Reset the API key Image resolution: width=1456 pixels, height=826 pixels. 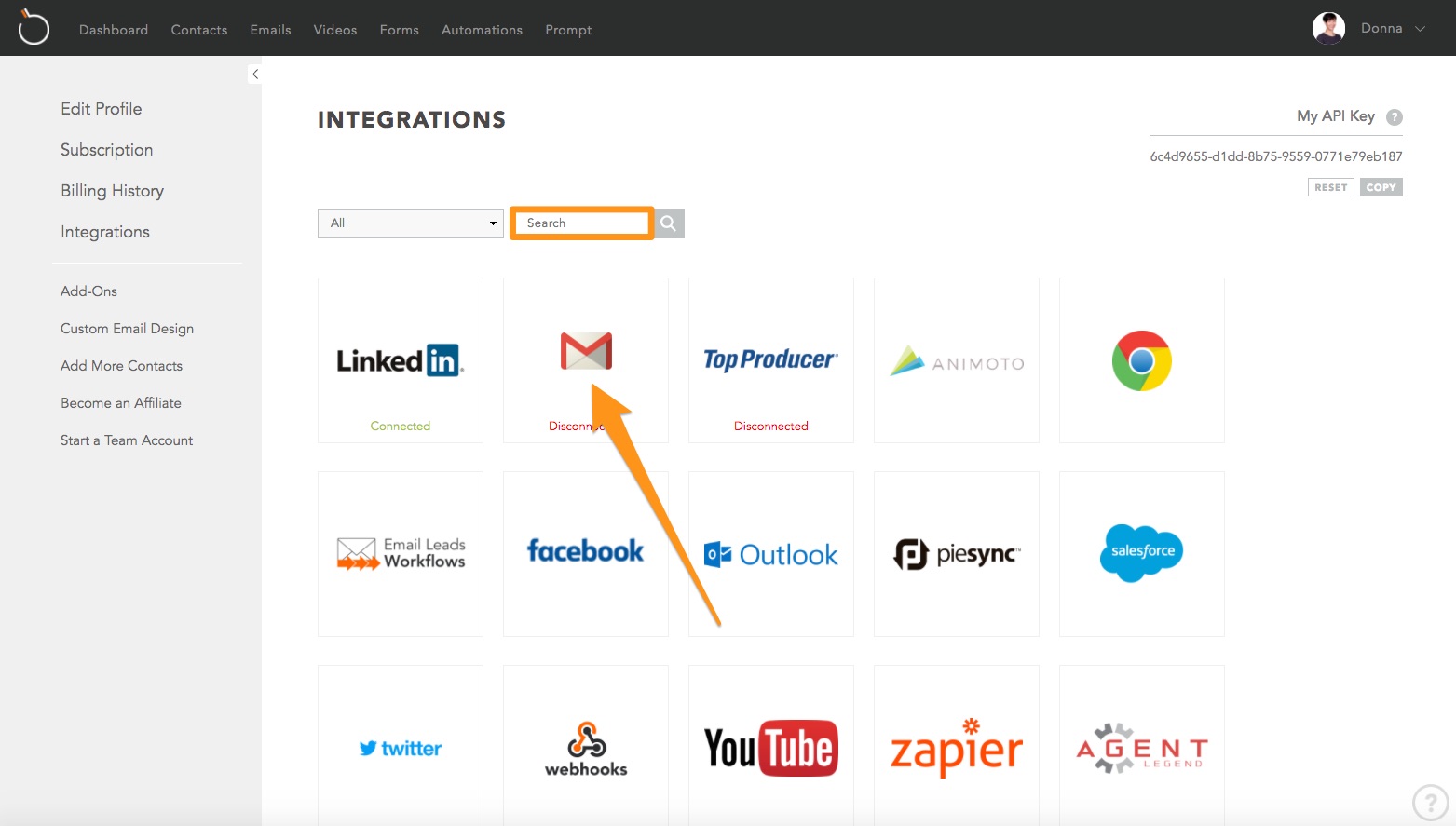coord(1331,187)
